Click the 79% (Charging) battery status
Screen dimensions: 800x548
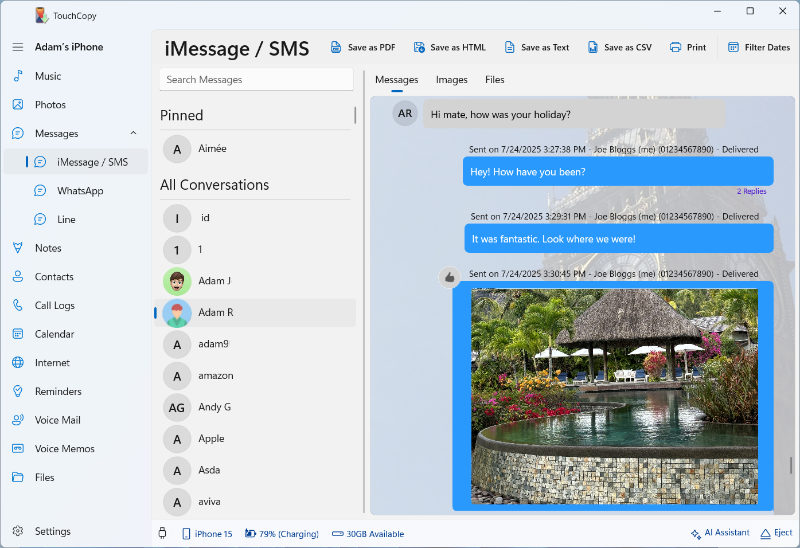282,534
